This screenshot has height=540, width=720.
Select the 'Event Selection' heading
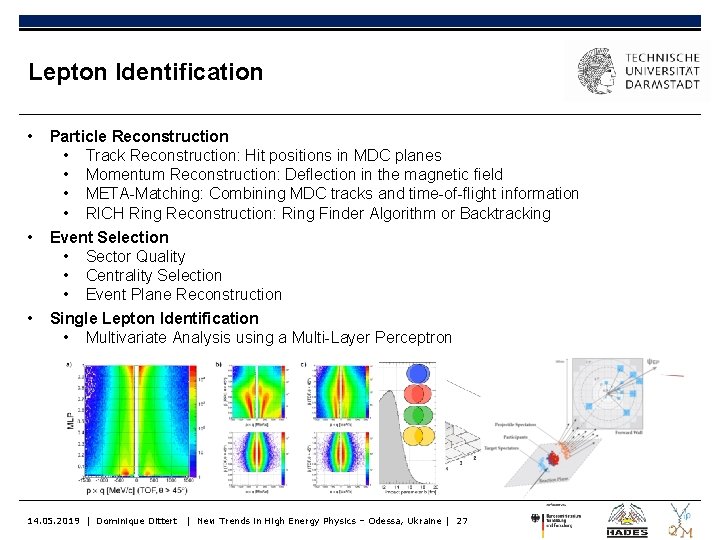pos(109,237)
